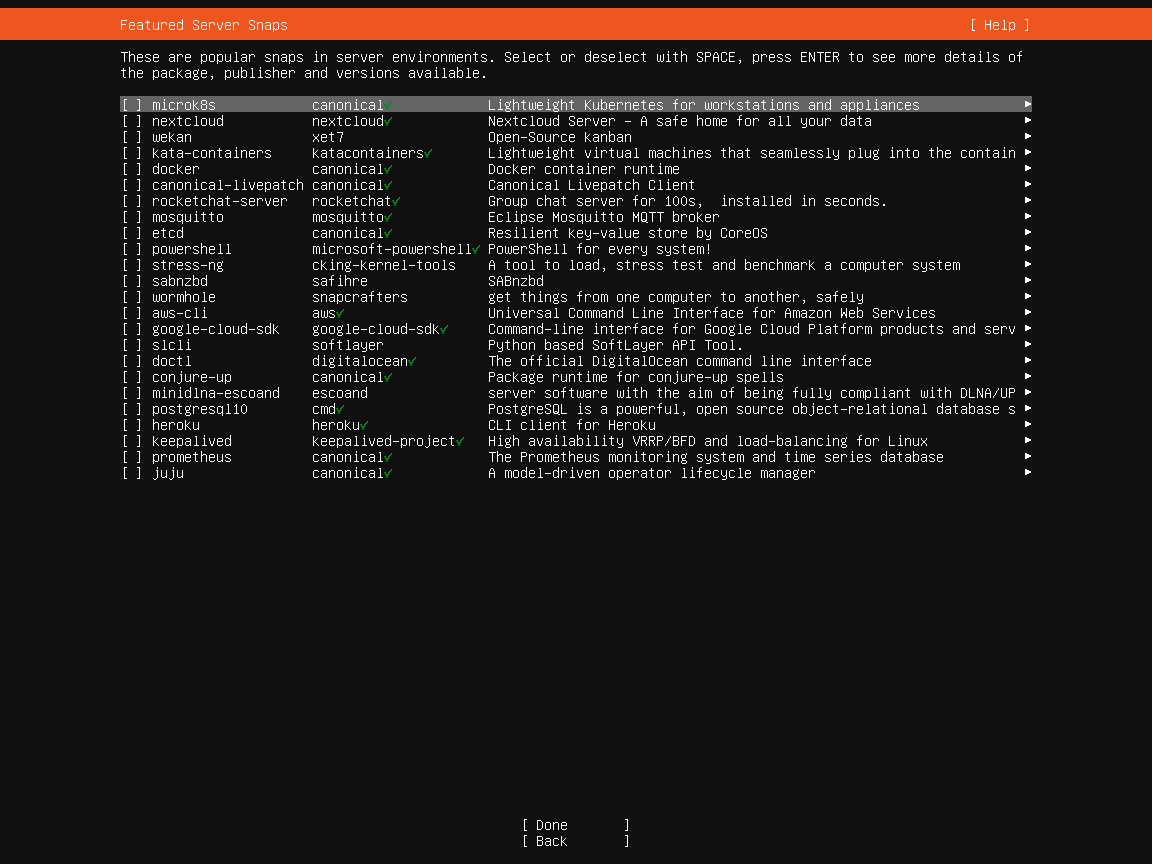Toggle the powershell snap checkbox
The image size is (1152, 864).
132,249
